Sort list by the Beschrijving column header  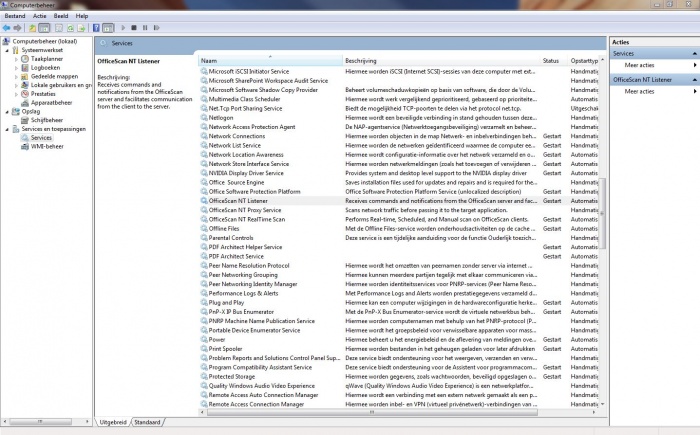(x=441, y=61)
